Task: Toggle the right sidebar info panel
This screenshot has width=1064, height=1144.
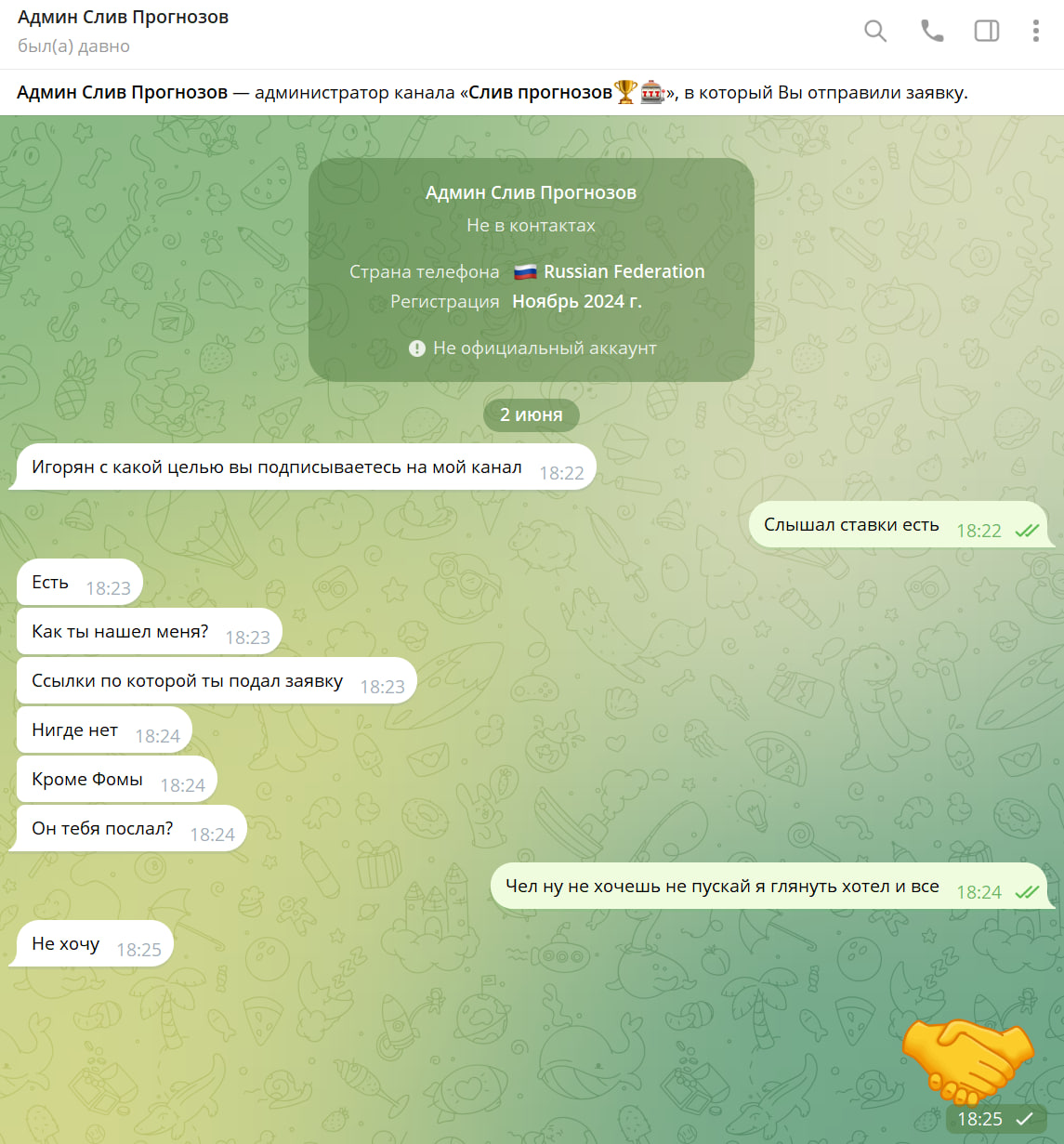Action: pyautogui.click(x=987, y=31)
